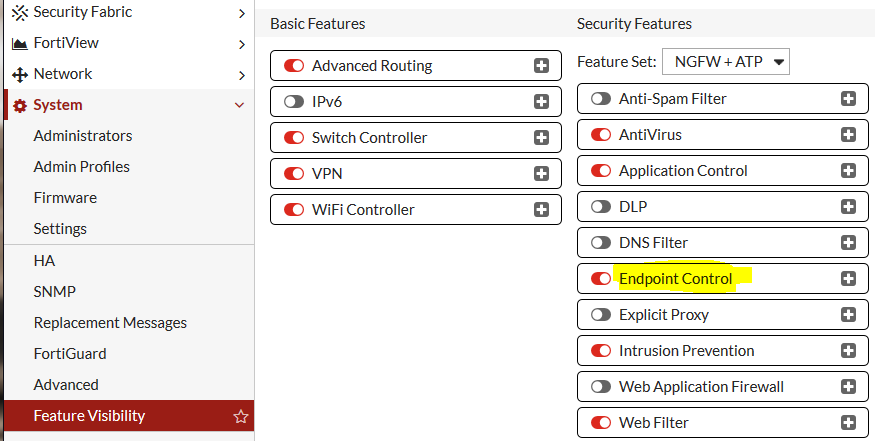The image size is (875, 441).
Task: Click the FortiView chart icon
Action: (19, 43)
